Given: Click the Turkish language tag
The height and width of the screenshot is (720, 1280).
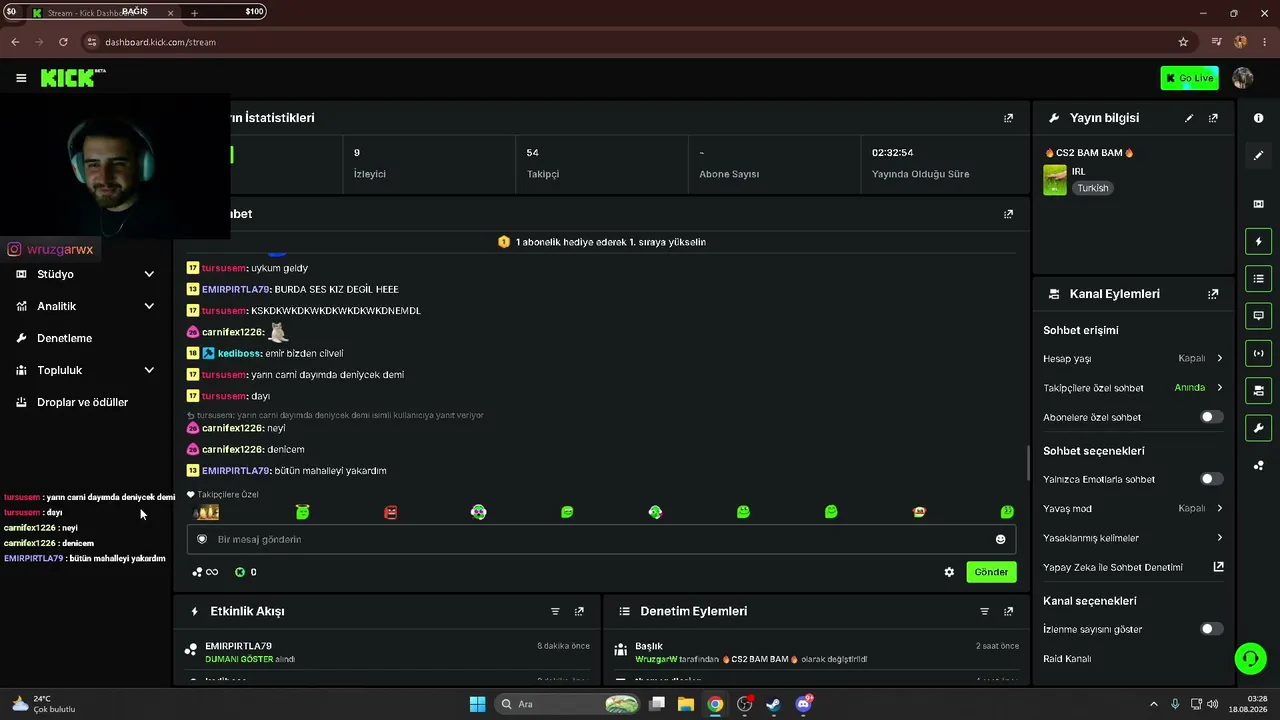Looking at the screenshot, I should (x=1093, y=188).
